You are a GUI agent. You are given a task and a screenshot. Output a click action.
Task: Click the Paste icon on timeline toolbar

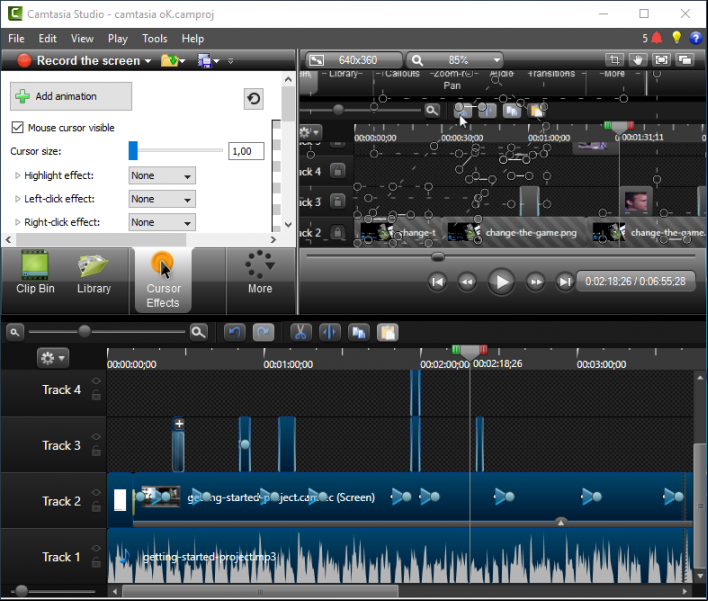tap(387, 333)
